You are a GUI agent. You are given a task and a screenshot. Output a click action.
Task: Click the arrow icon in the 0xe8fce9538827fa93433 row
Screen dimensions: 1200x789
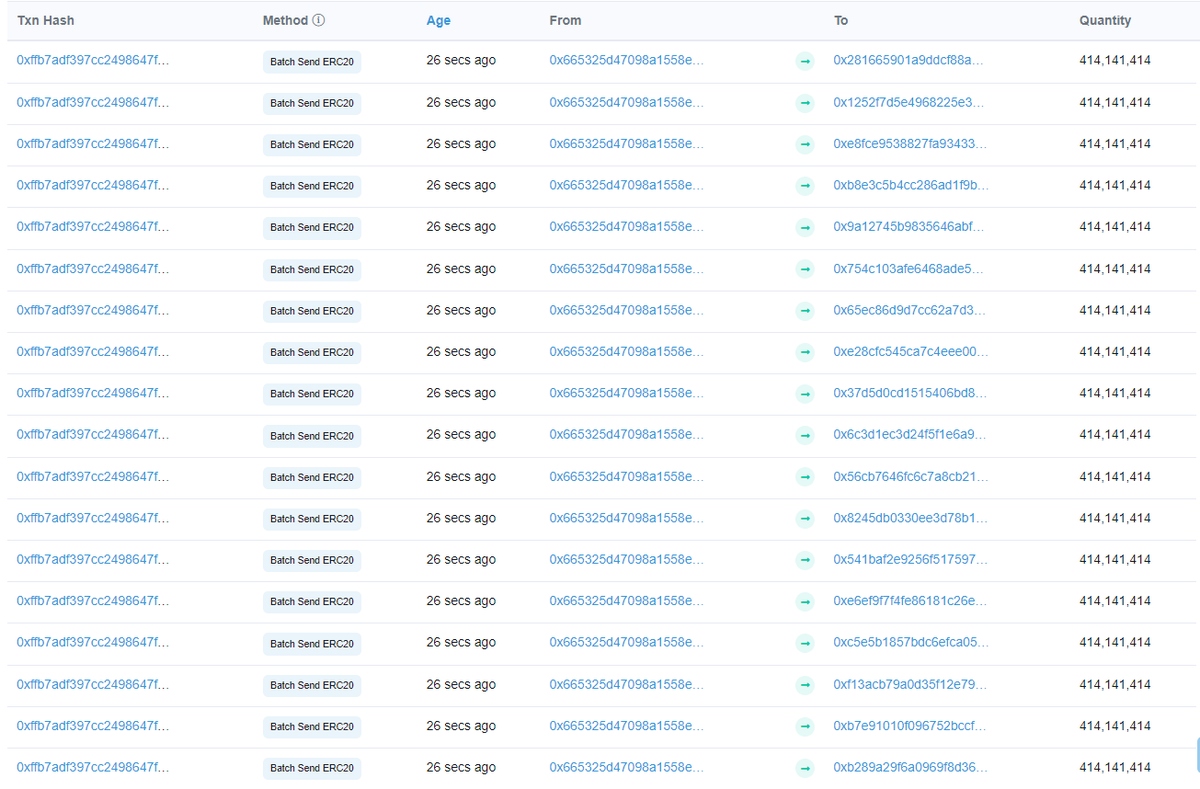(x=805, y=145)
